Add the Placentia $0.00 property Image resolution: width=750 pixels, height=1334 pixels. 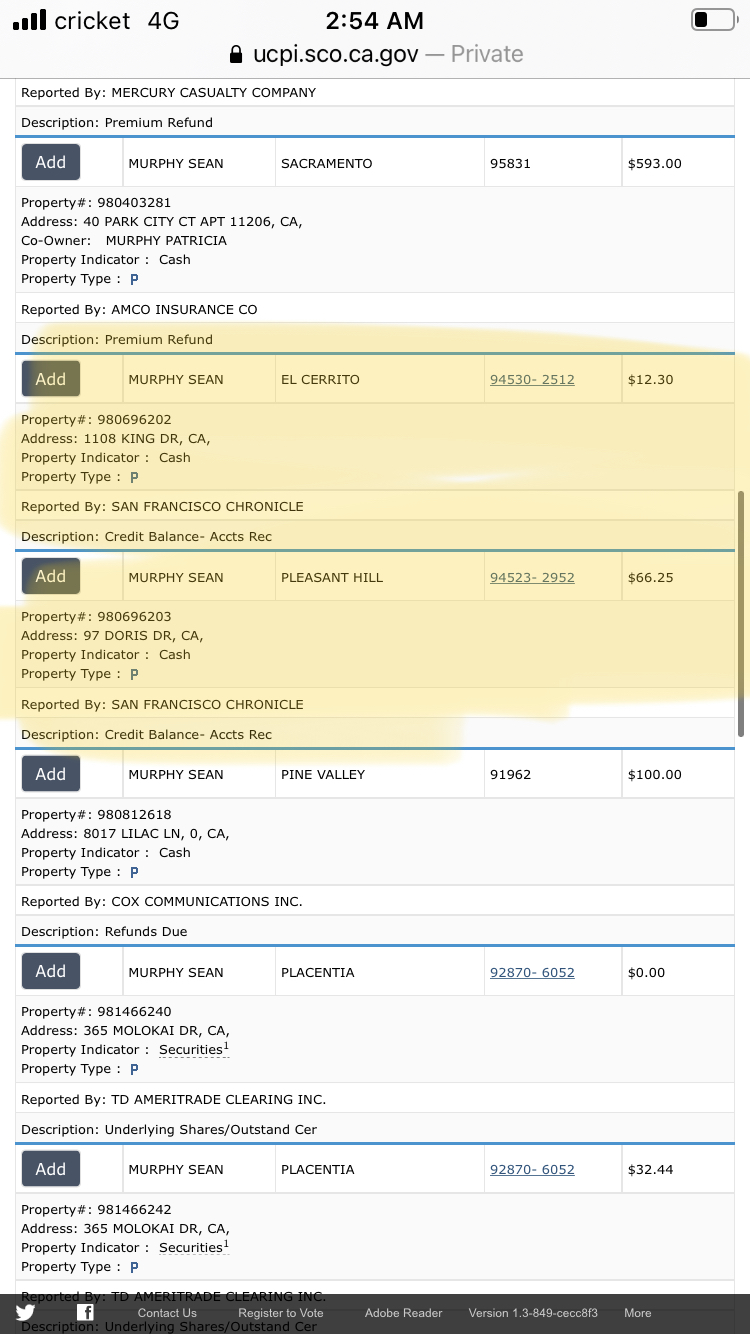pyautogui.click(x=51, y=971)
